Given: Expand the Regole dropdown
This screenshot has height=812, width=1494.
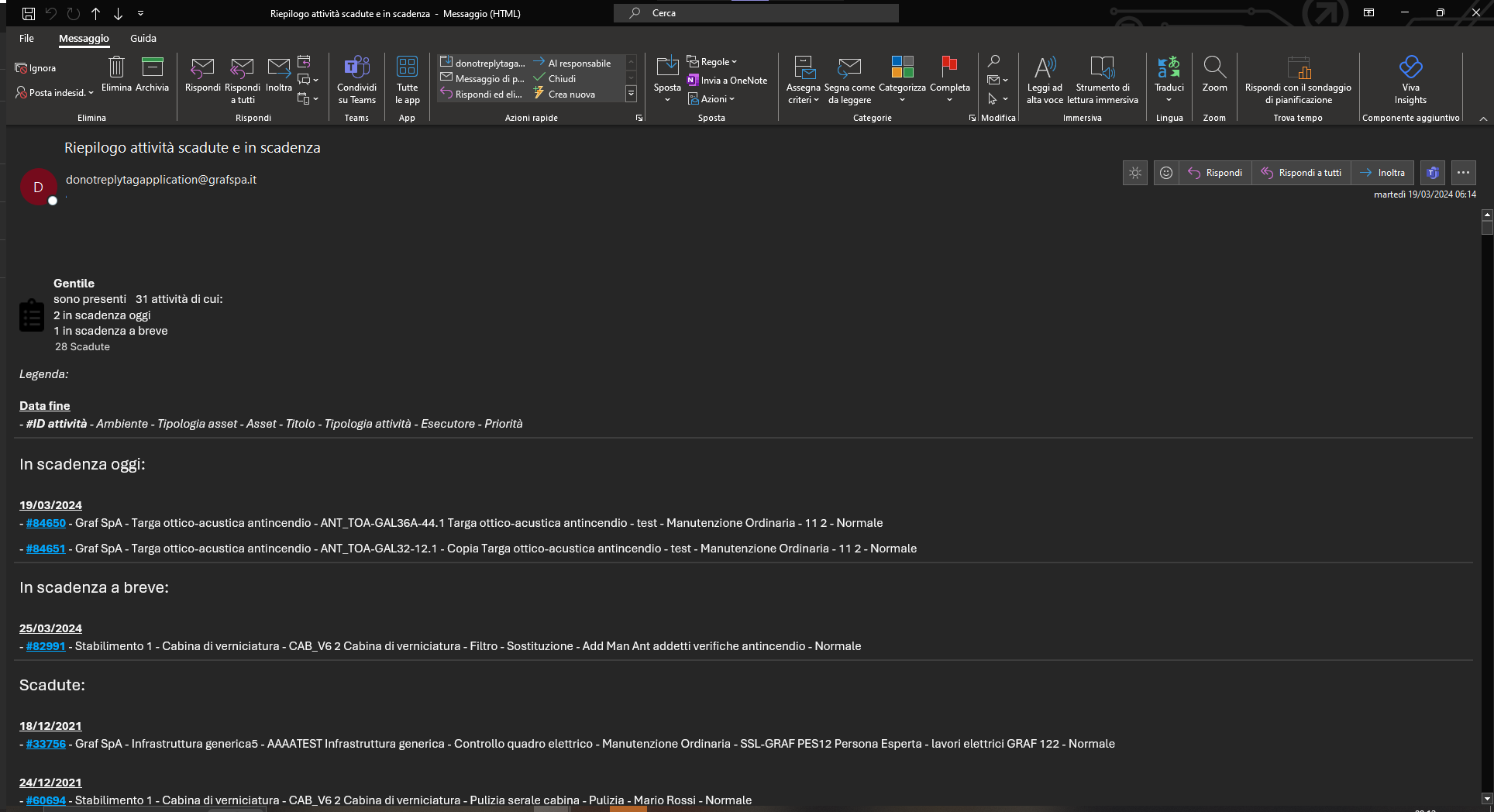Looking at the screenshot, I should [712, 62].
